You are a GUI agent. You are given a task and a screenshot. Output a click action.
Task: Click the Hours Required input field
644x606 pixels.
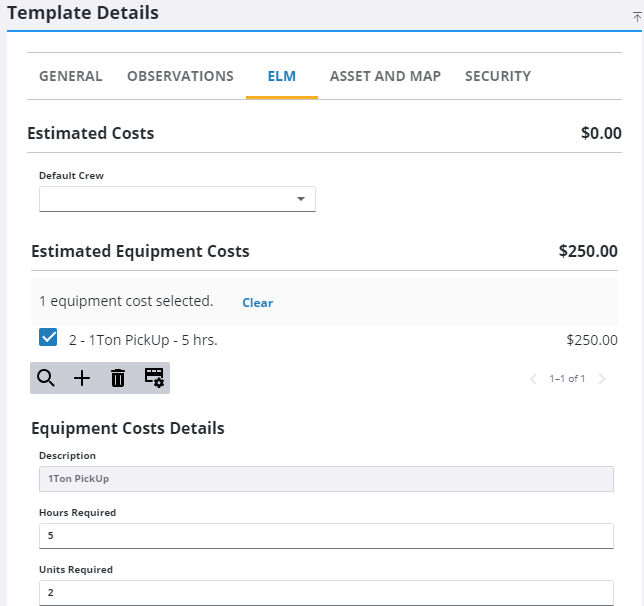(x=325, y=535)
